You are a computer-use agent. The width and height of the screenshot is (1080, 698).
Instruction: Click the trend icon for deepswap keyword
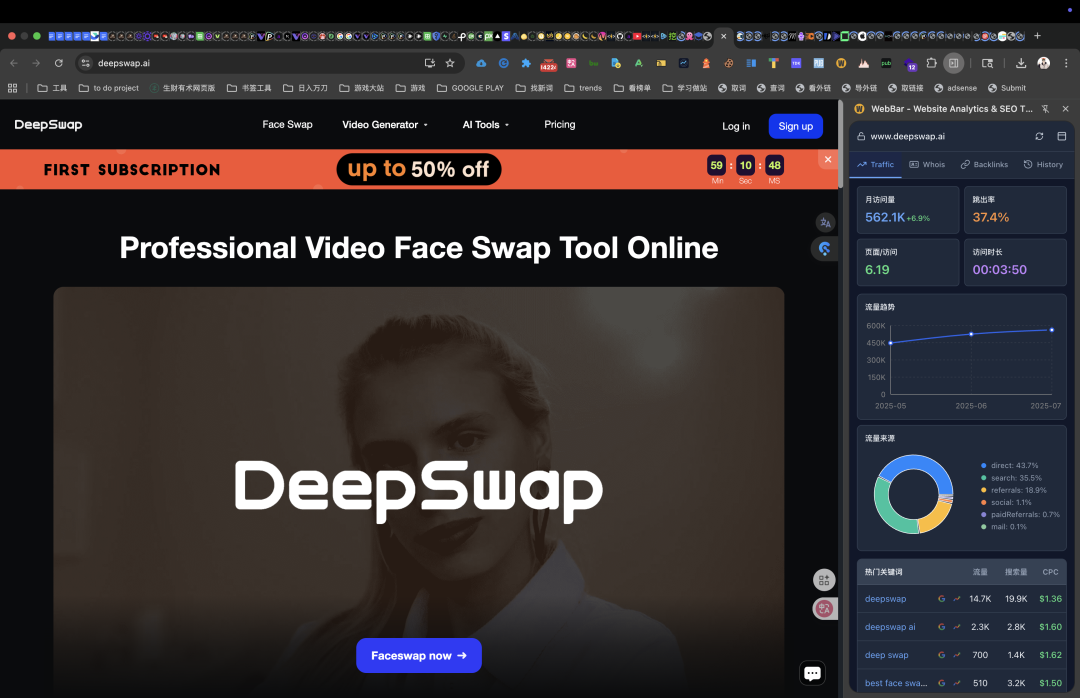click(957, 599)
